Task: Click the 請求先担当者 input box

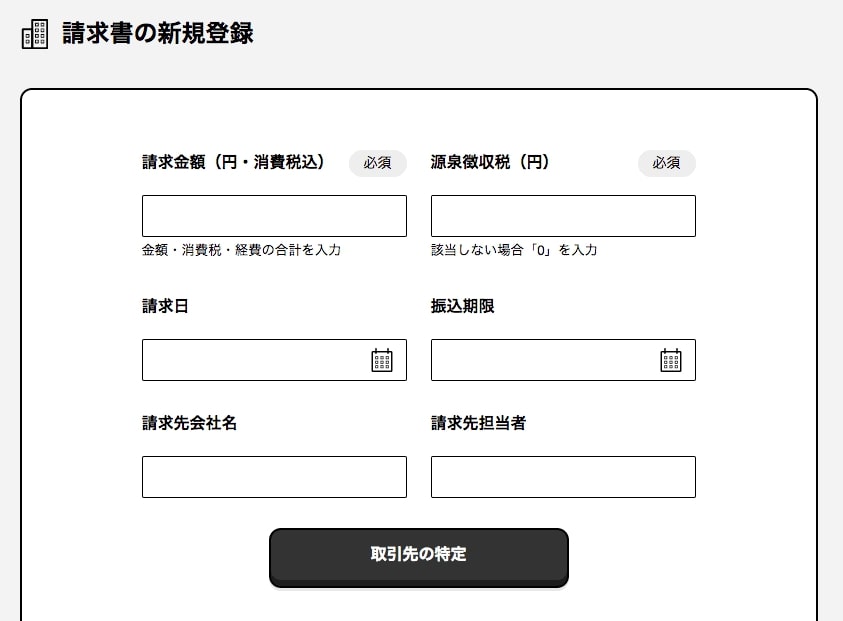Action: point(562,477)
